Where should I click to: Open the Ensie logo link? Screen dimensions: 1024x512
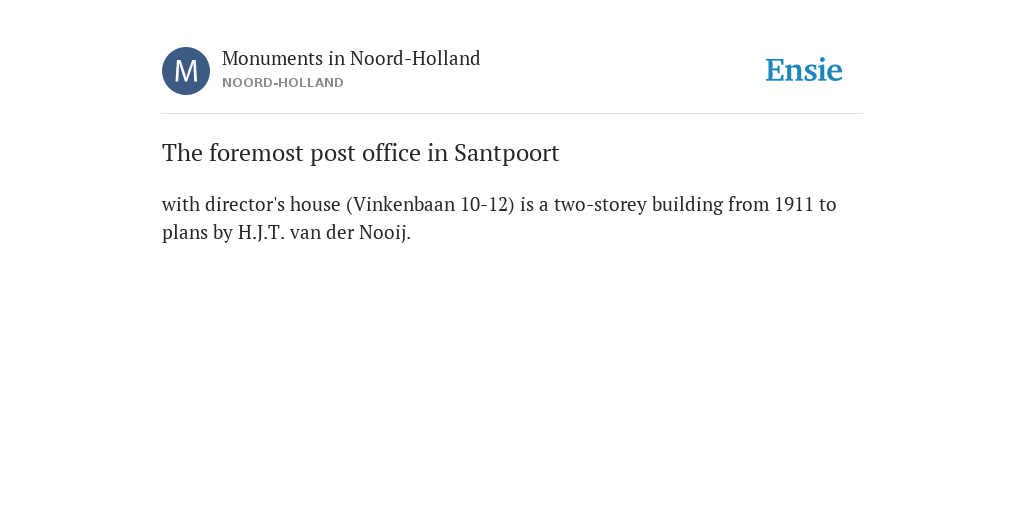[804, 70]
